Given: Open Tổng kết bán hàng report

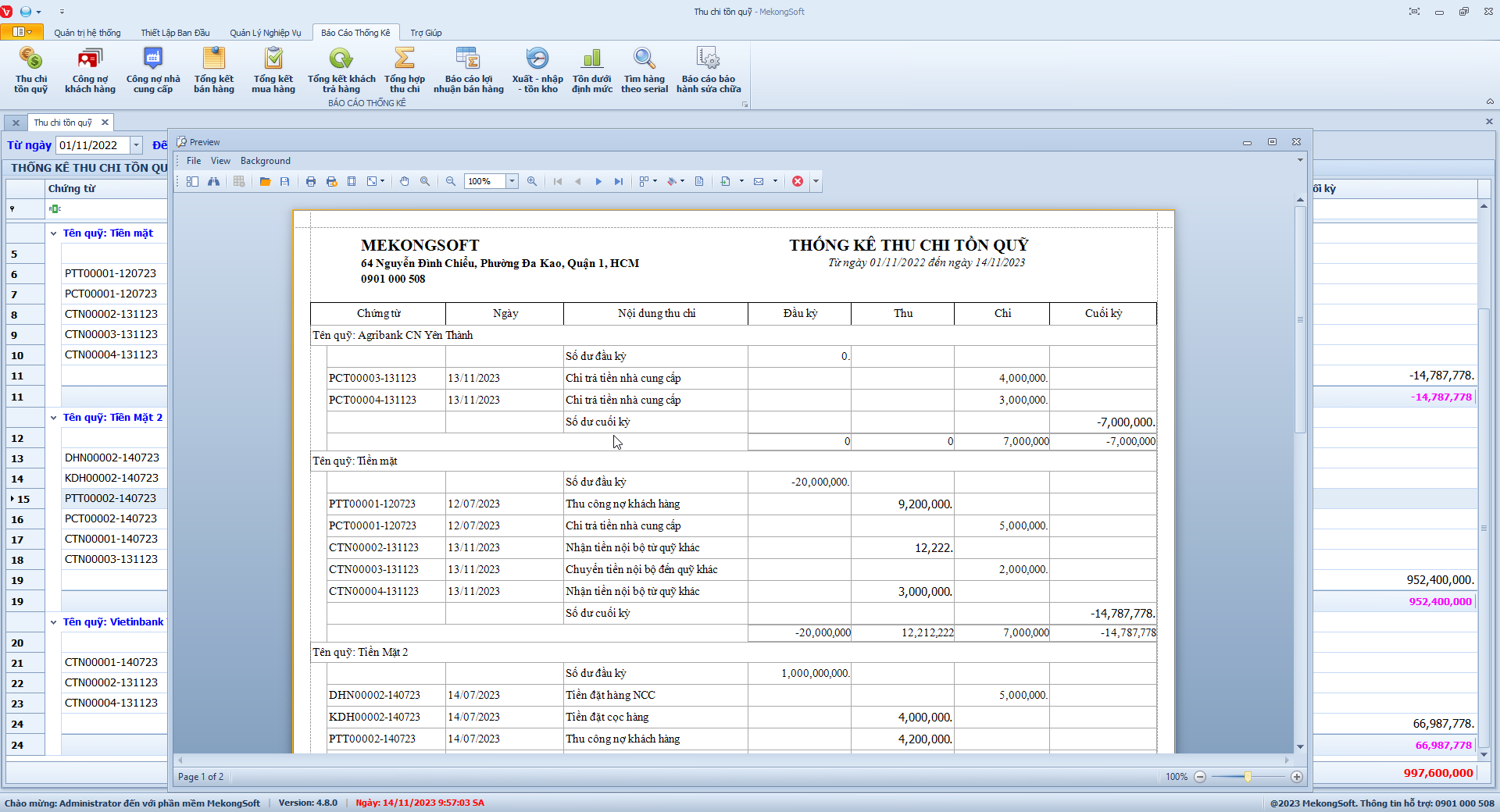Looking at the screenshot, I should coord(213,69).
